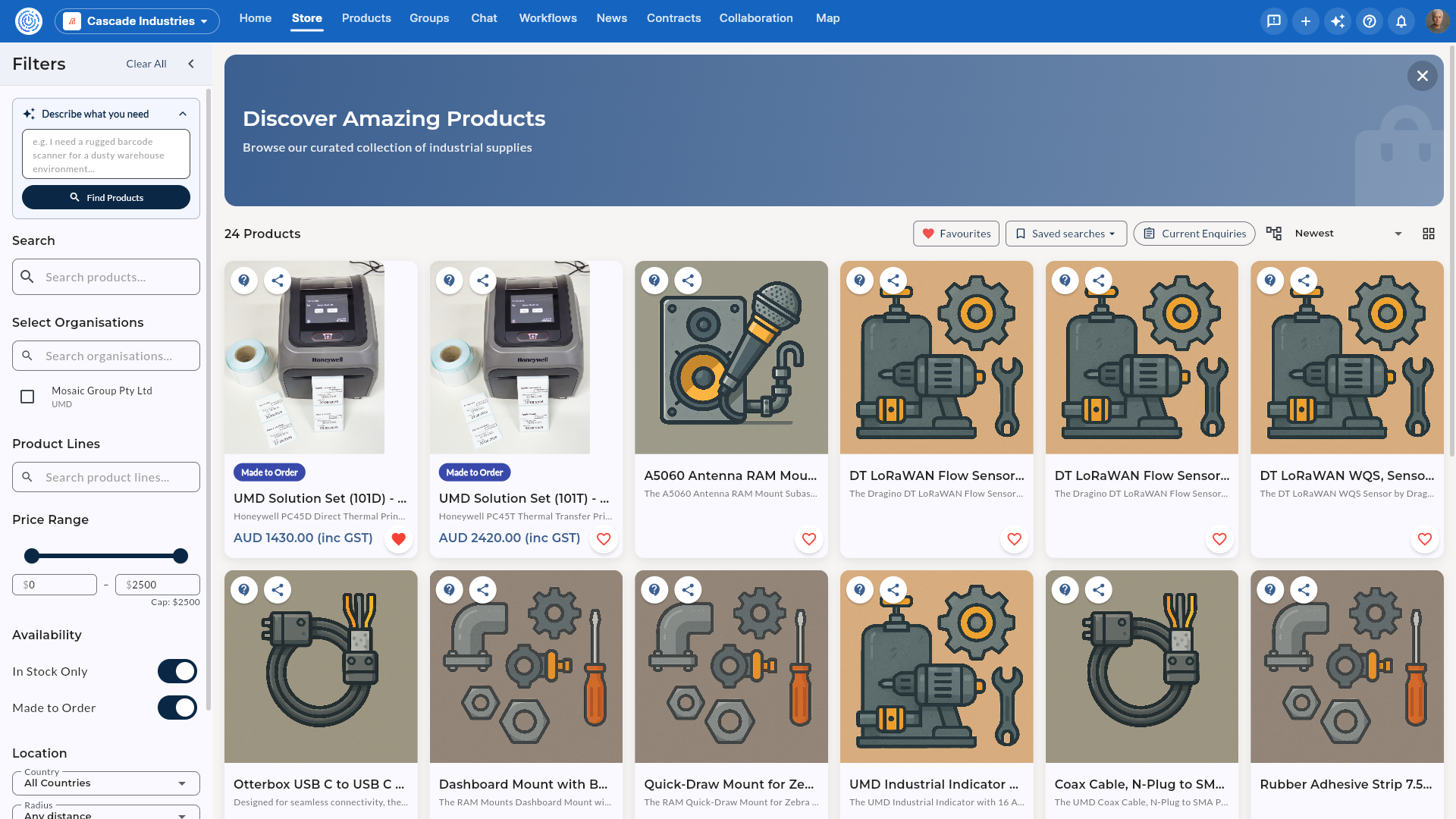Screen dimensions: 1456x819
Task: Open the Chat tab
Action: click(484, 18)
